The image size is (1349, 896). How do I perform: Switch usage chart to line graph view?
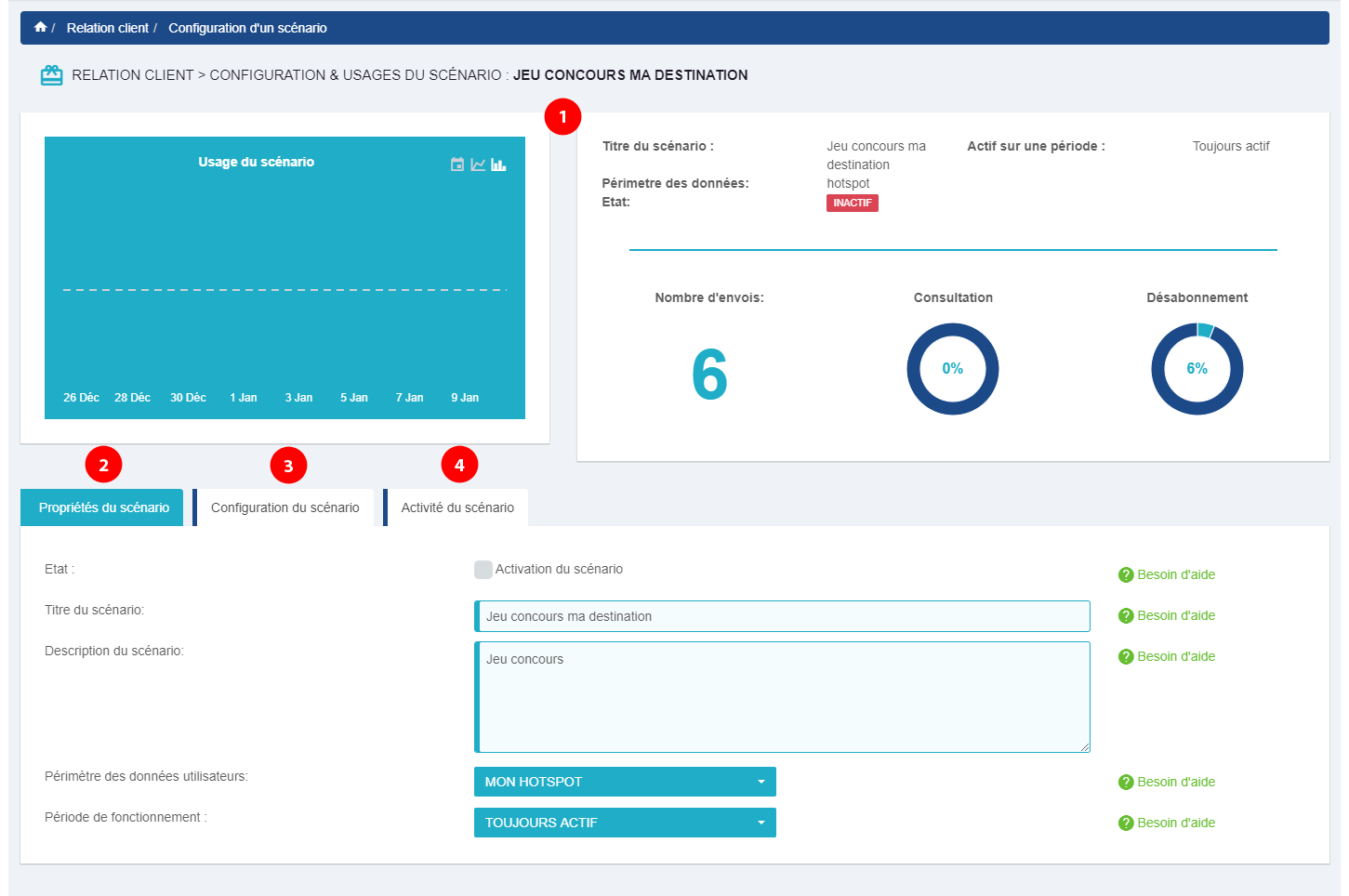pyautogui.click(x=478, y=165)
